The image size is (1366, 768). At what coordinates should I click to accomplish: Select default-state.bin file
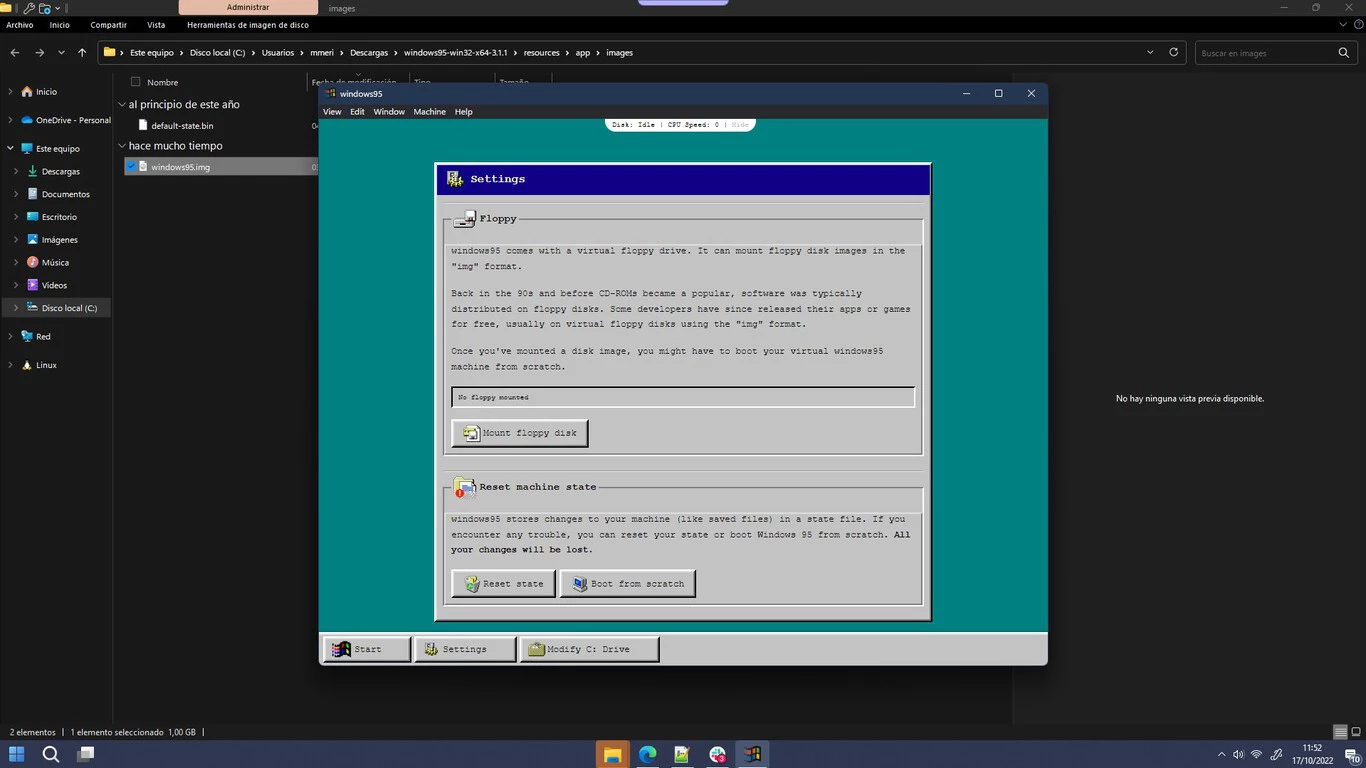tap(182, 126)
